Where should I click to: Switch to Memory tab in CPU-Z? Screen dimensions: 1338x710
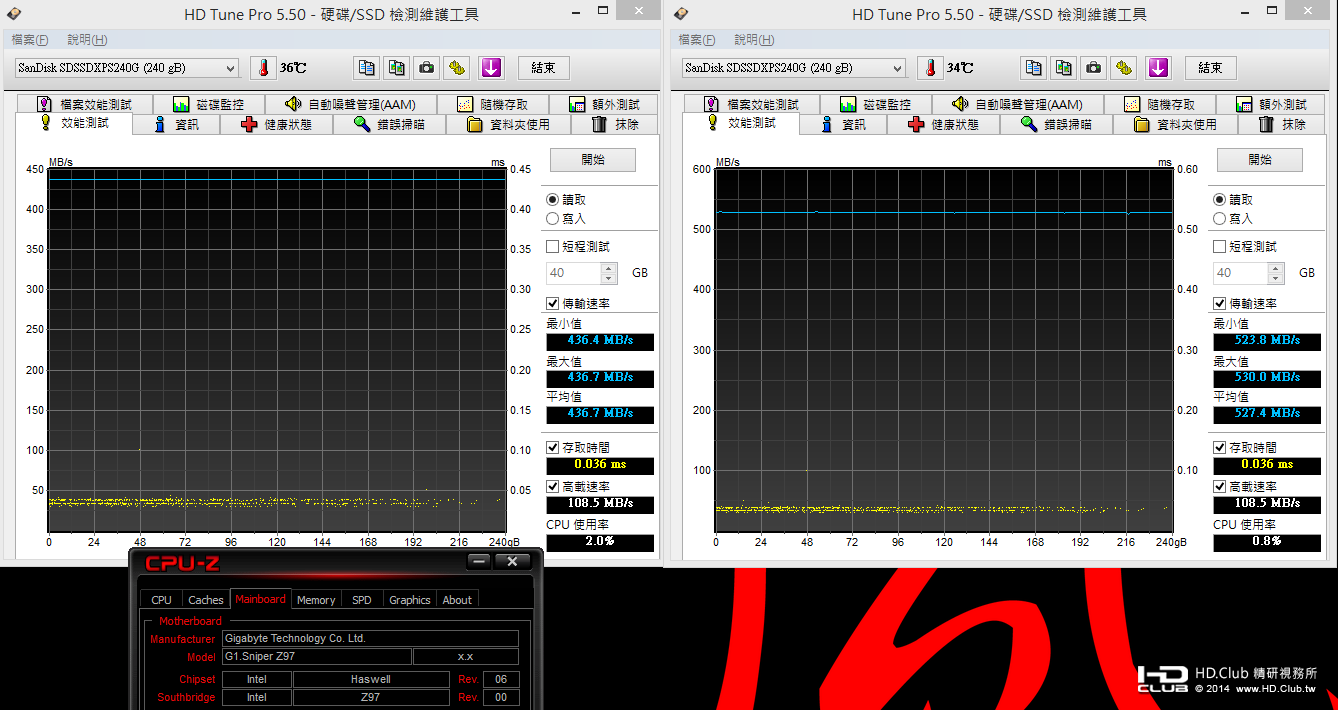[x=316, y=600]
